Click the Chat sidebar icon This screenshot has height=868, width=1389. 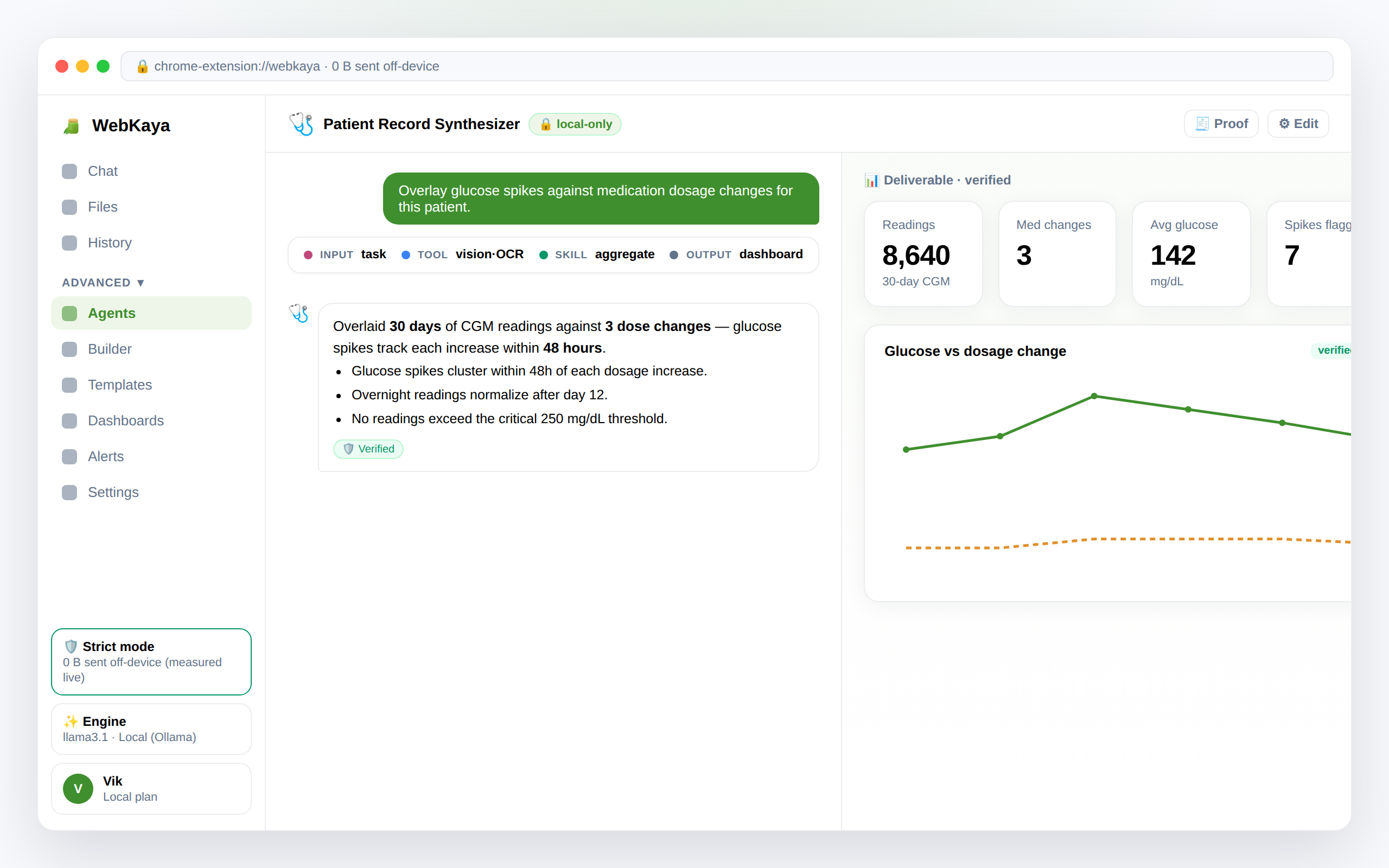pos(69,171)
